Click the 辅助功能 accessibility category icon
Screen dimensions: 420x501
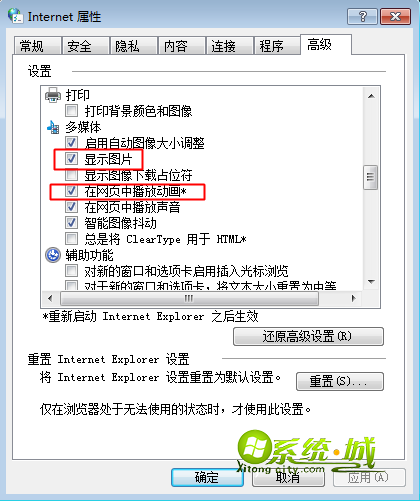[x=53, y=255]
